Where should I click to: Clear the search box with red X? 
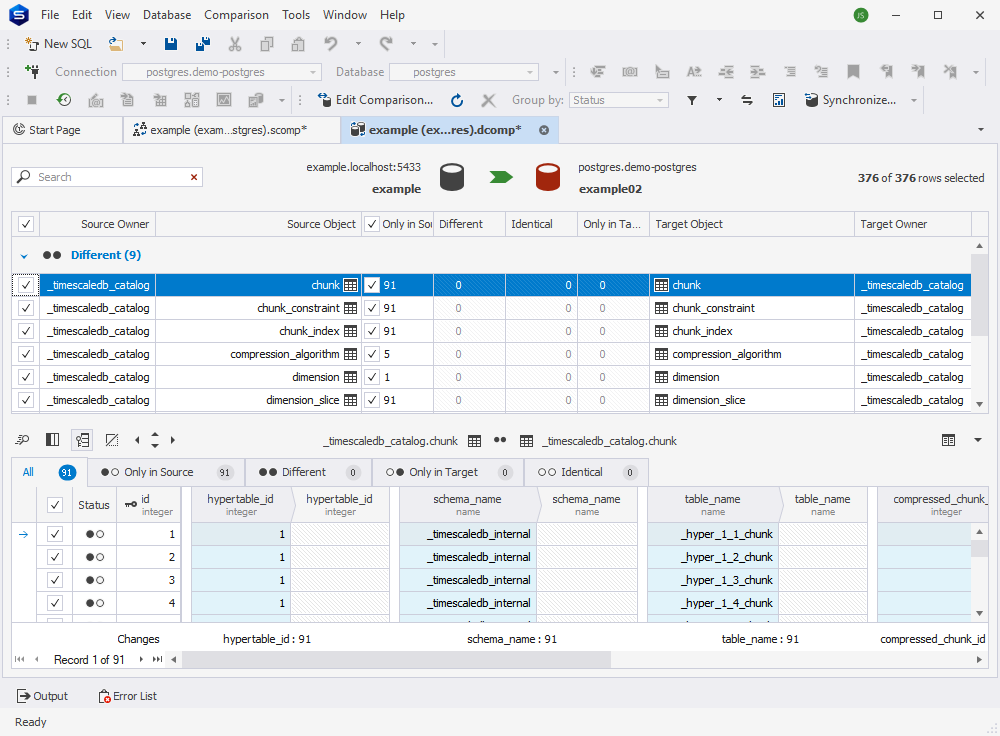click(194, 177)
